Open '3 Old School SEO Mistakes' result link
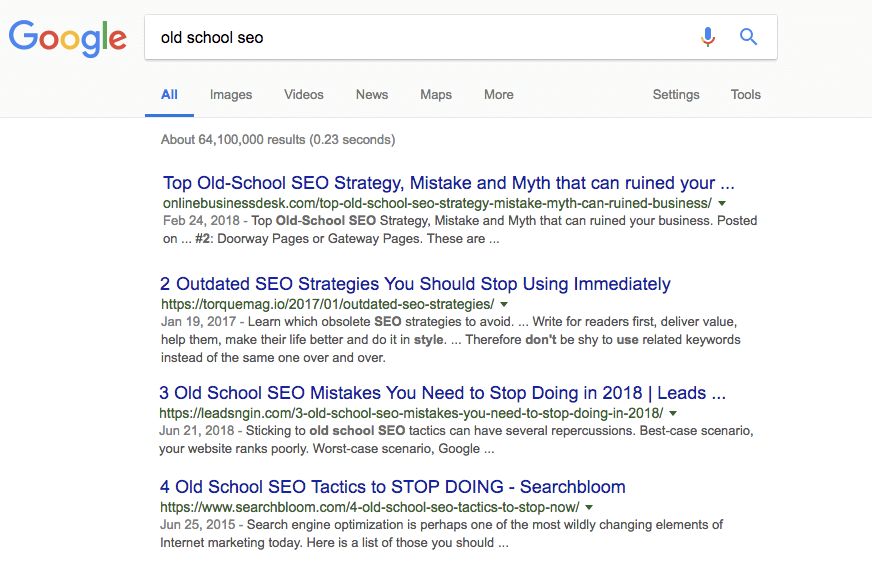 pyautogui.click(x=442, y=393)
